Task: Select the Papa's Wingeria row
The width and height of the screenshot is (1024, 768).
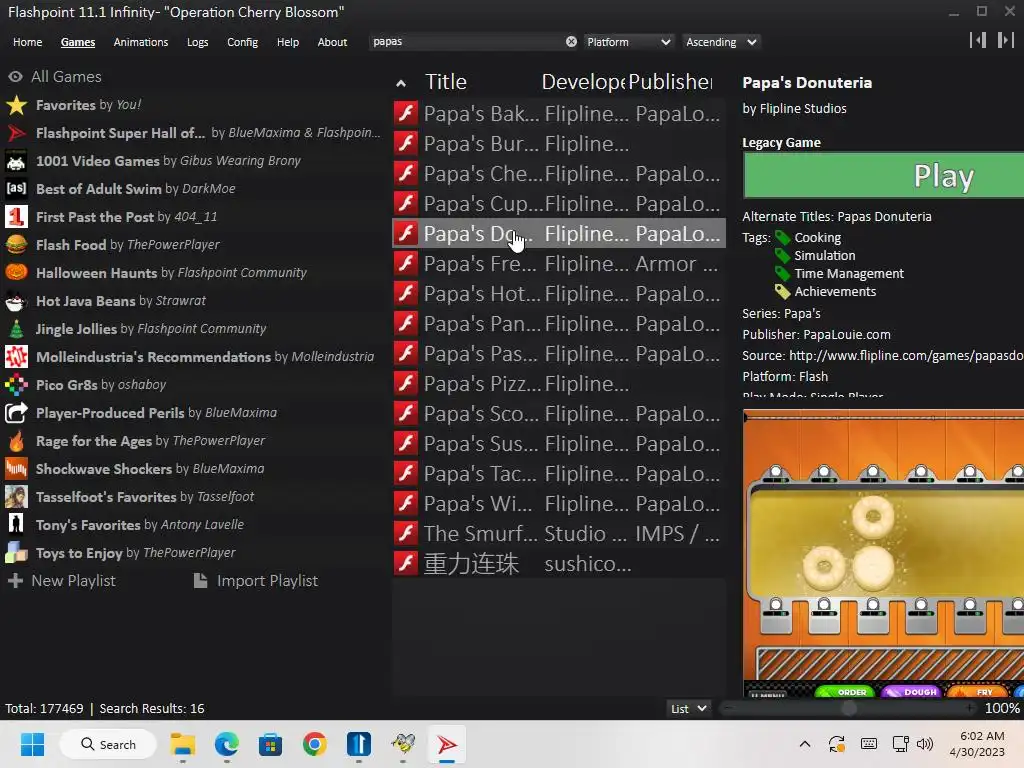Action: tap(559, 504)
